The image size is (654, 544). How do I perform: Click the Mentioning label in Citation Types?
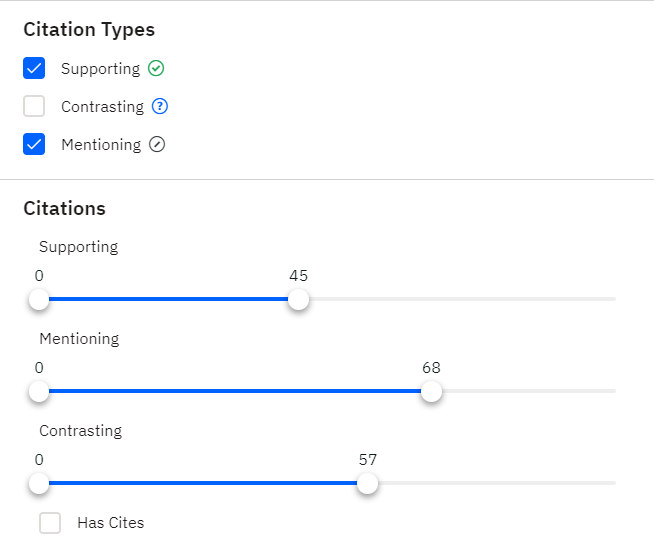coord(101,145)
